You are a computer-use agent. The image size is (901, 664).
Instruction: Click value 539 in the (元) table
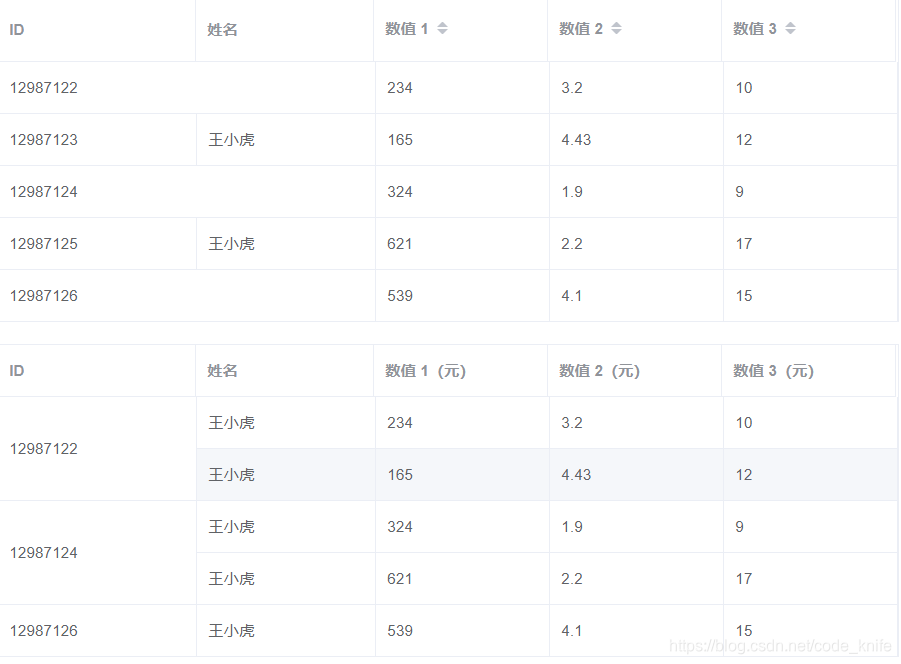[x=400, y=631]
